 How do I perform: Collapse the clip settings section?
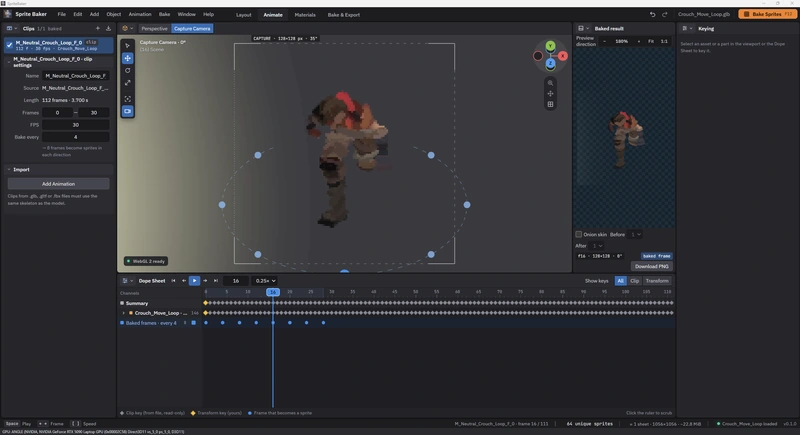click(9, 62)
